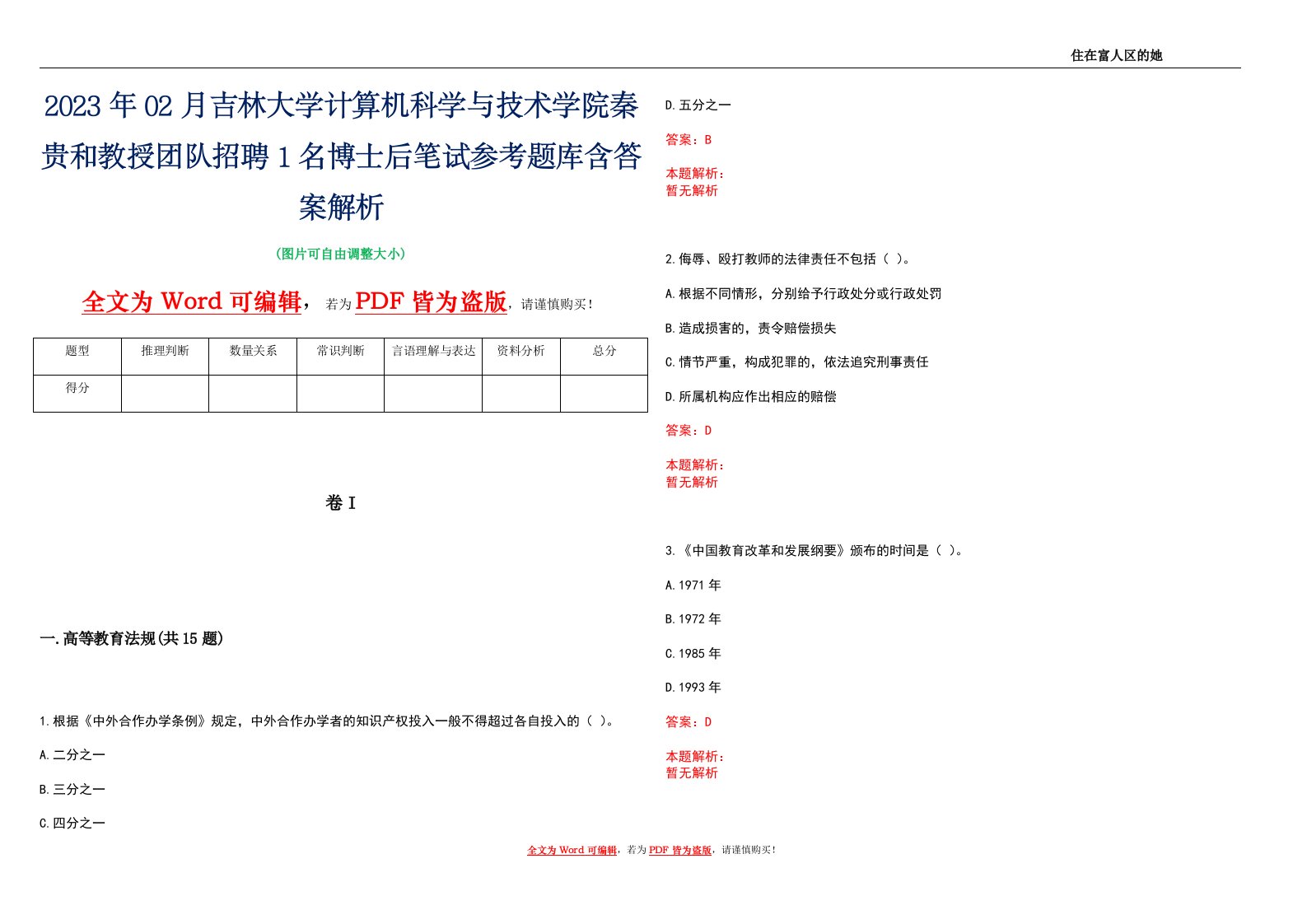Select option 'A.根据不同情形，分别给予行政处分或行政处罚'
Screen dimensions: 1307x924
[804, 294]
